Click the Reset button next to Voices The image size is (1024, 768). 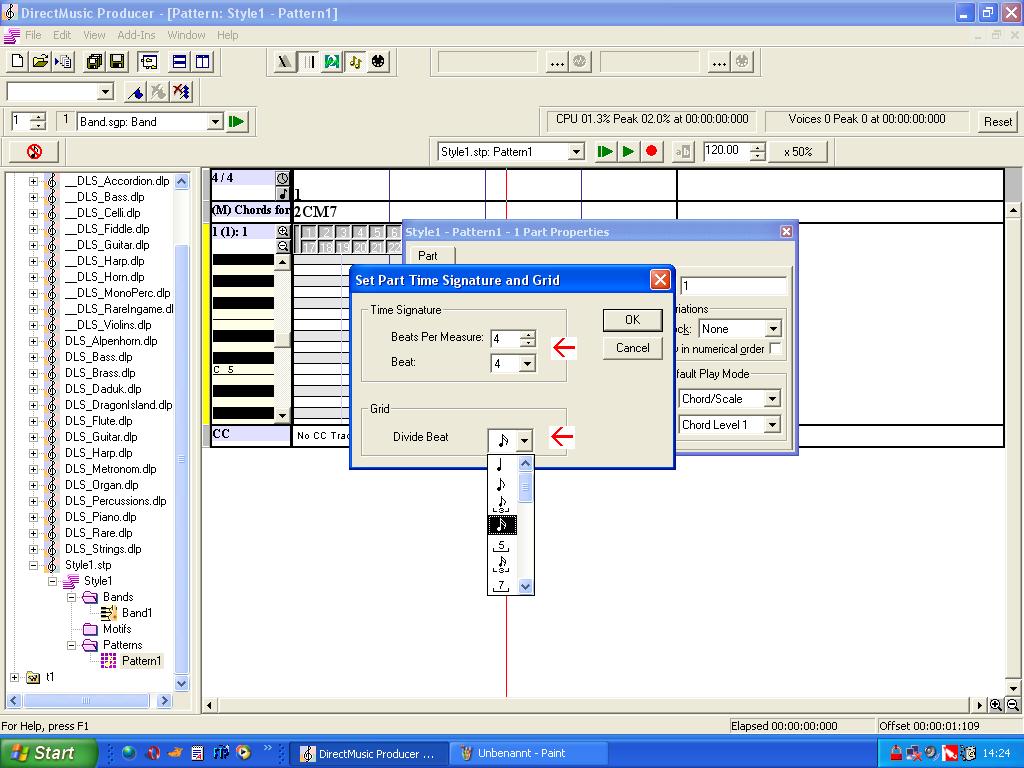997,122
